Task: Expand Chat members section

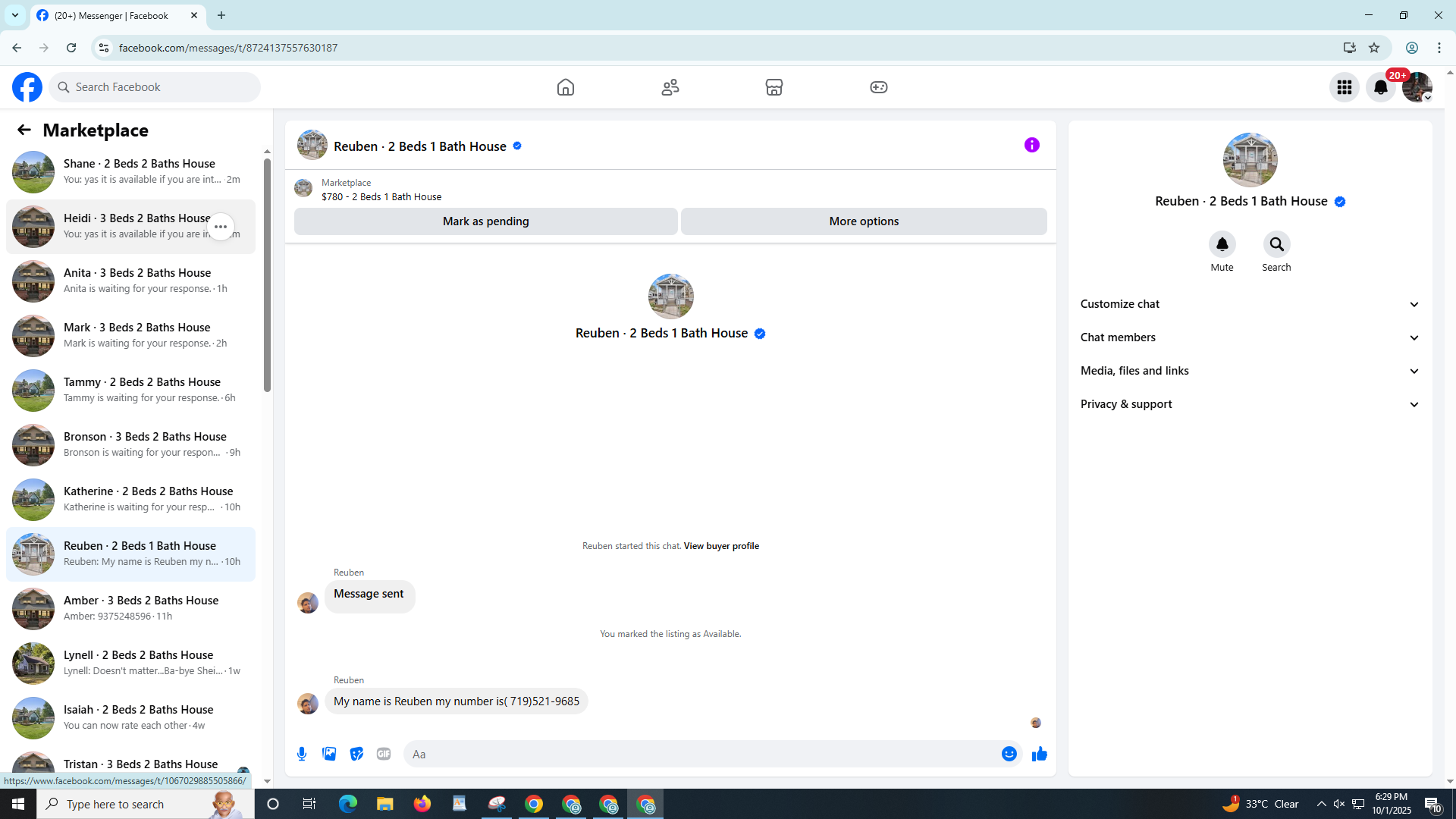Action: (1250, 337)
